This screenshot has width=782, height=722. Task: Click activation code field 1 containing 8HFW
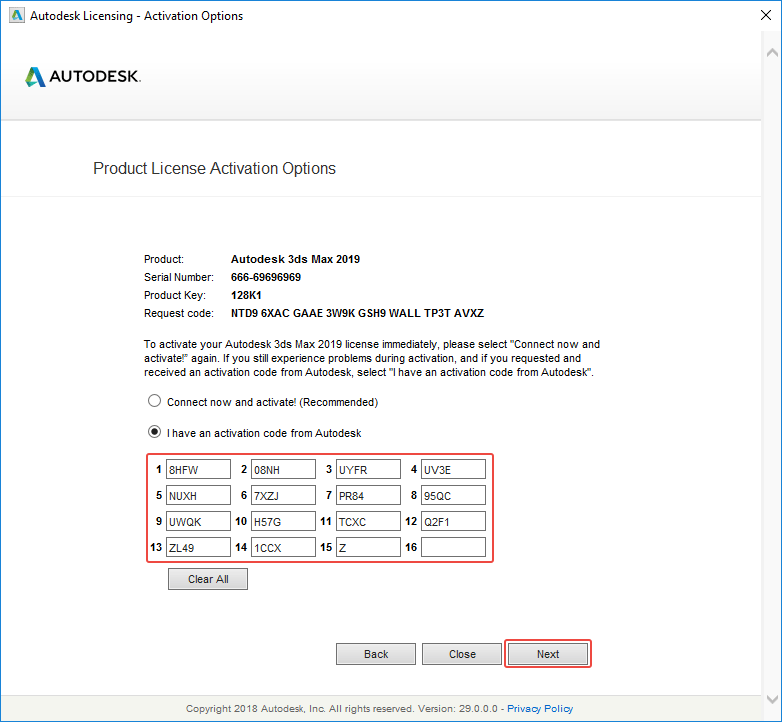[198, 469]
